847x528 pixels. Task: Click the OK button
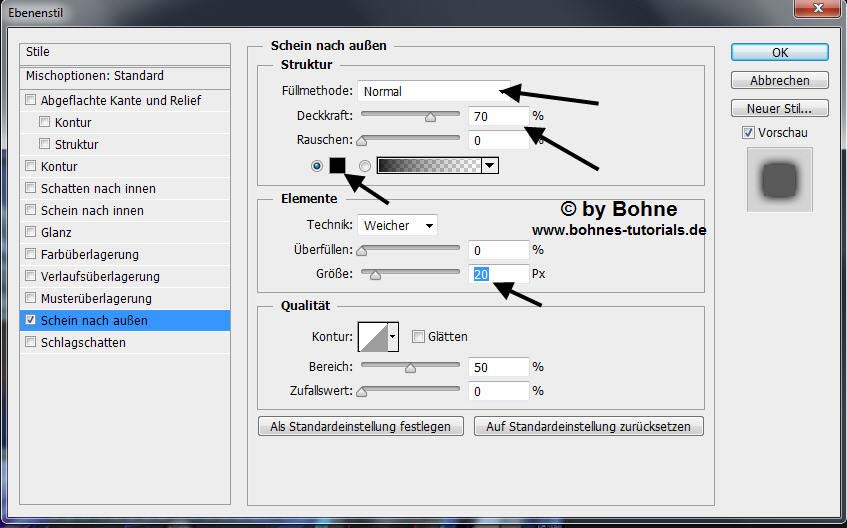click(x=779, y=52)
